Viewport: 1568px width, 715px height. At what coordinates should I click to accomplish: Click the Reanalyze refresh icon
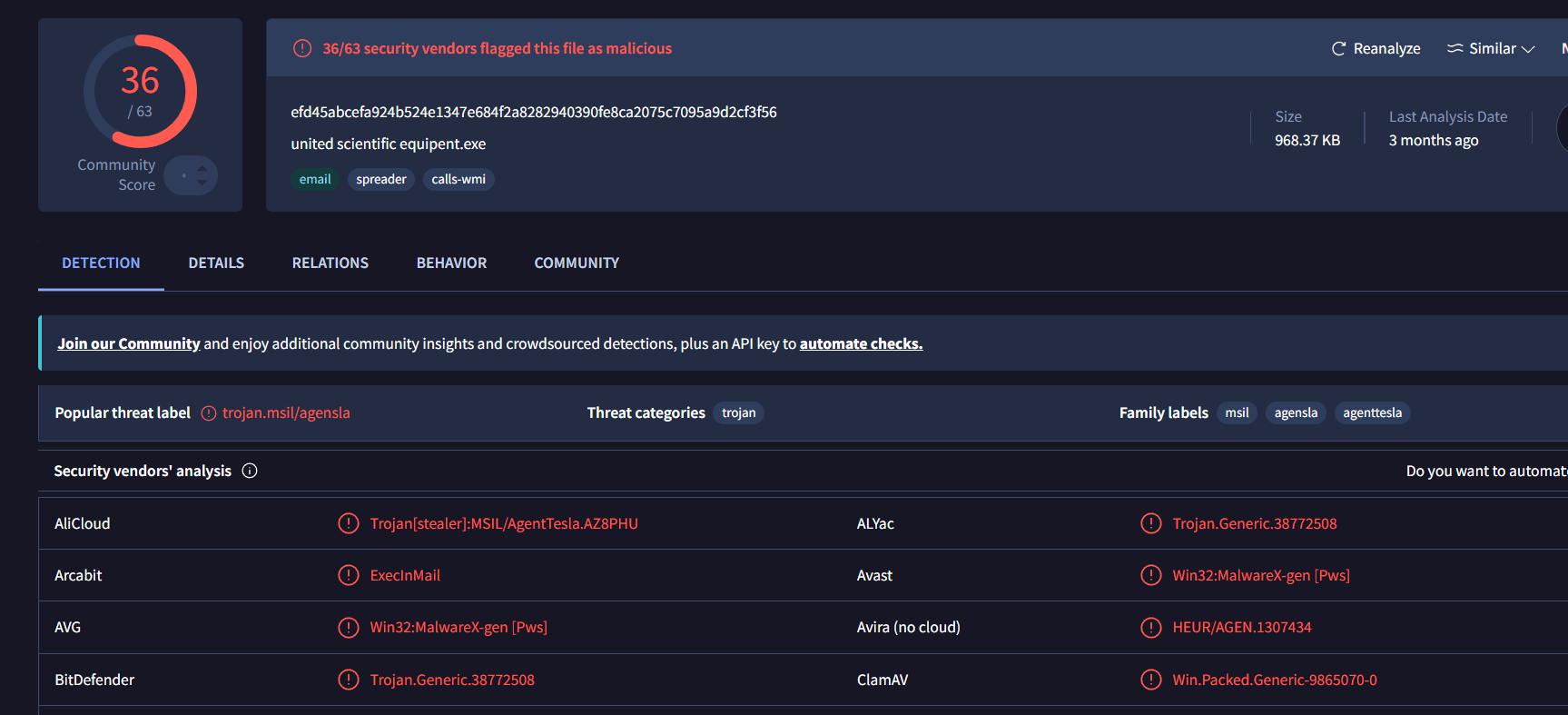tap(1338, 49)
